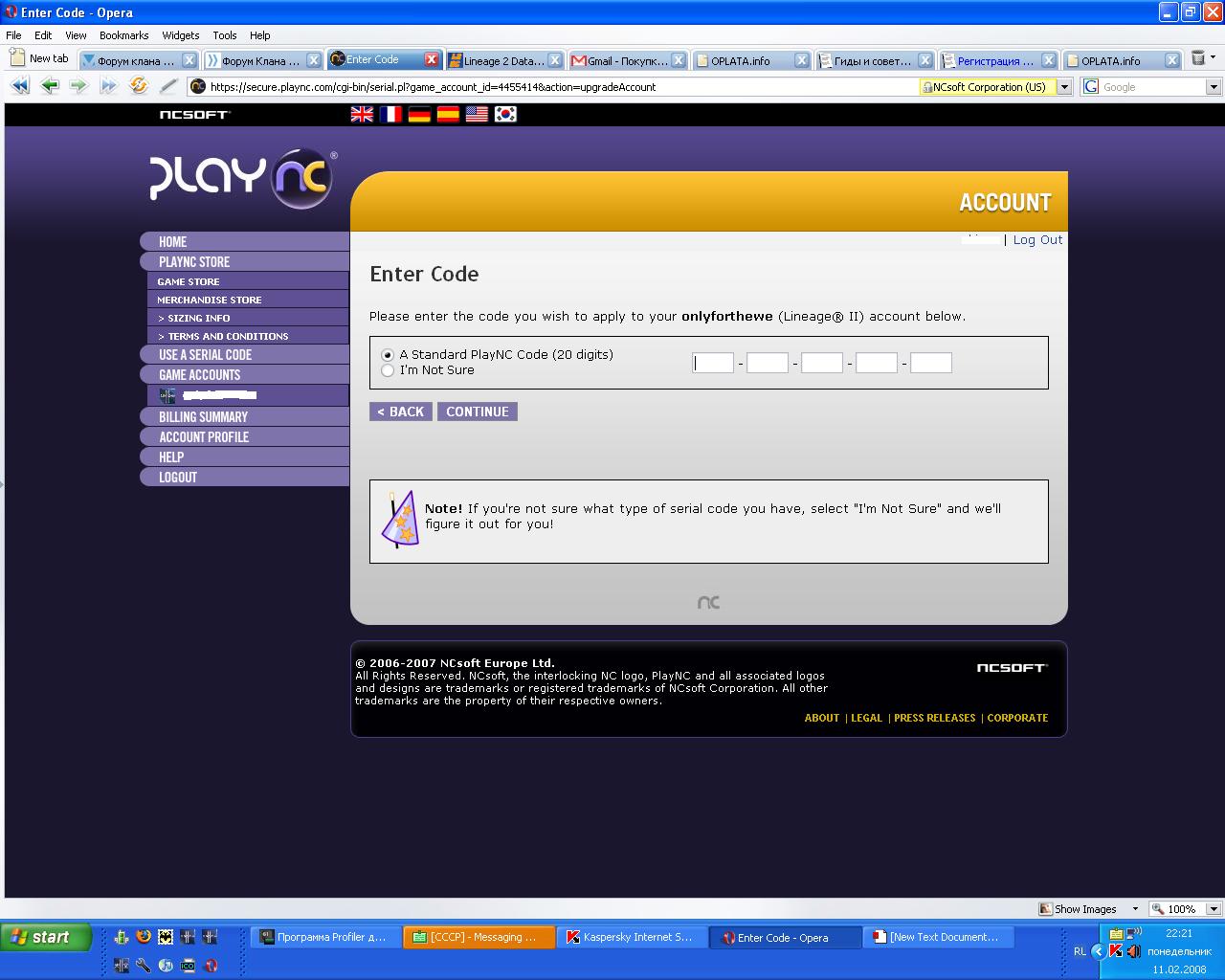Click the NCsoft Corporation security padlock
Image resolution: width=1225 pixels, height=980 pixels.
coord(927,86)
